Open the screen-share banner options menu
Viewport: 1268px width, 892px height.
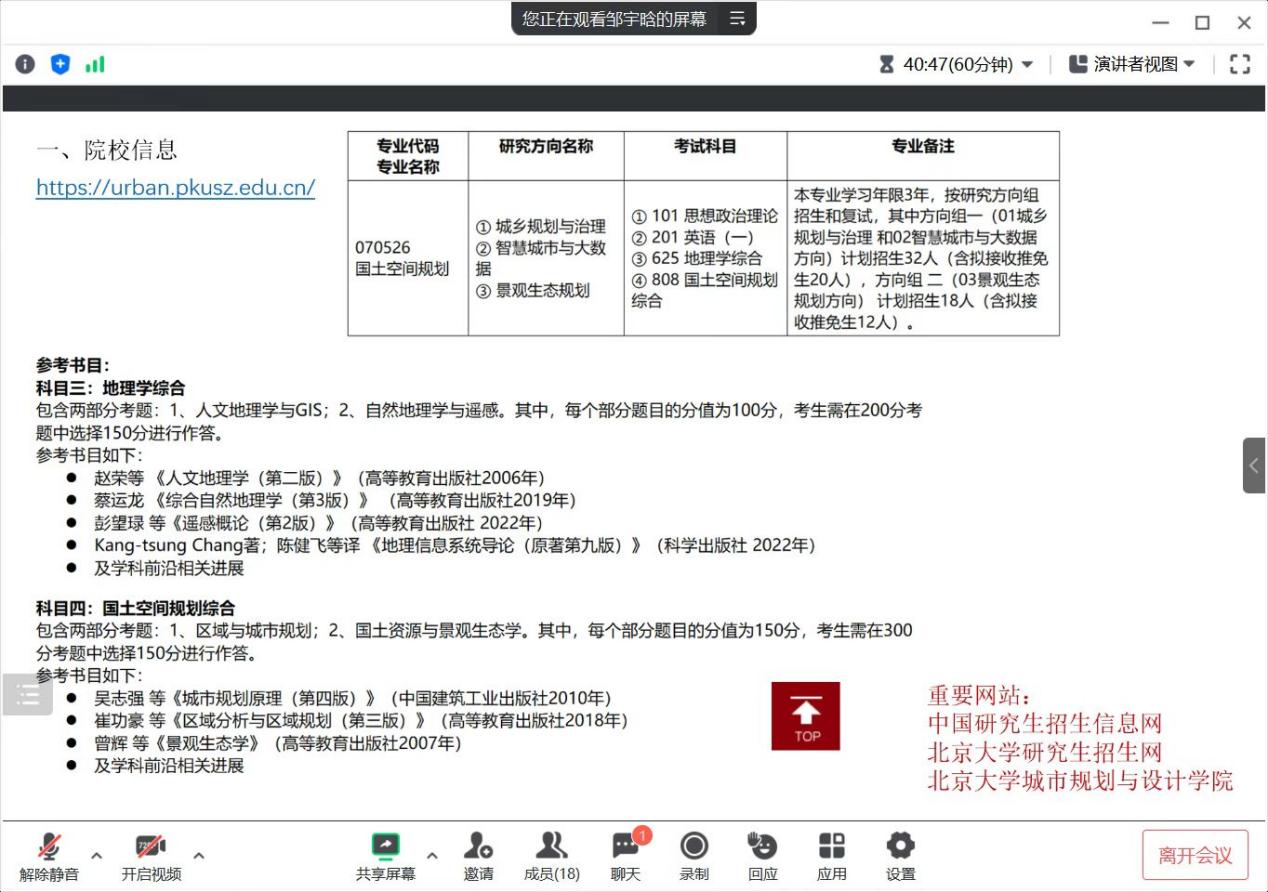tap(737, 19)
